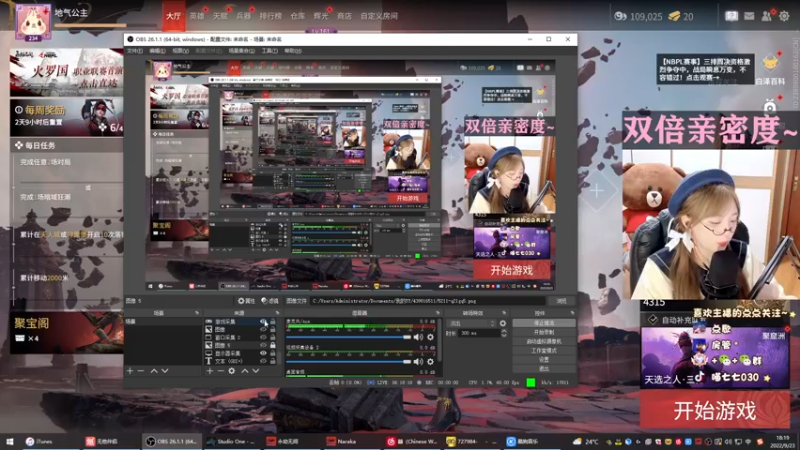The width and height of the screenshot is (800, 450).
Task: Open the 工具 Tools menu in OBS
Action: pyautogui.click(x=269, y=51)
